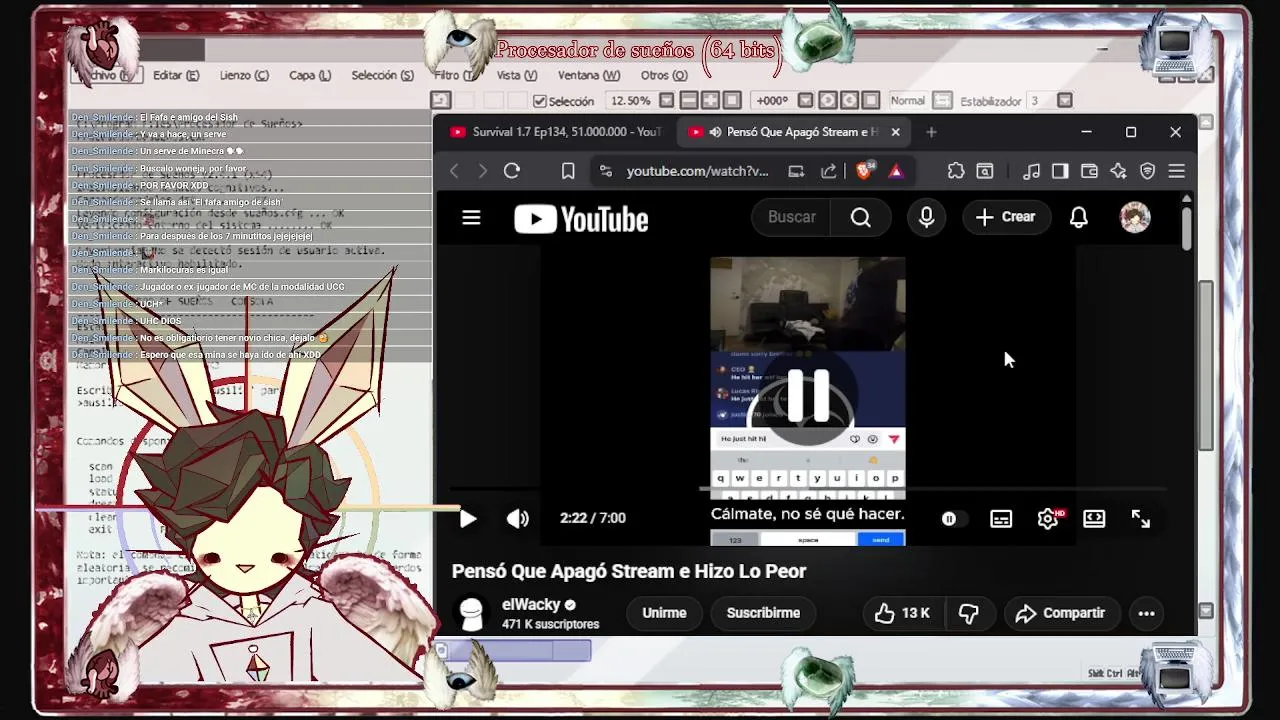1280x720 pixels.
Task: Open rotation angle dropdown +000°
Action: point(806,101)
